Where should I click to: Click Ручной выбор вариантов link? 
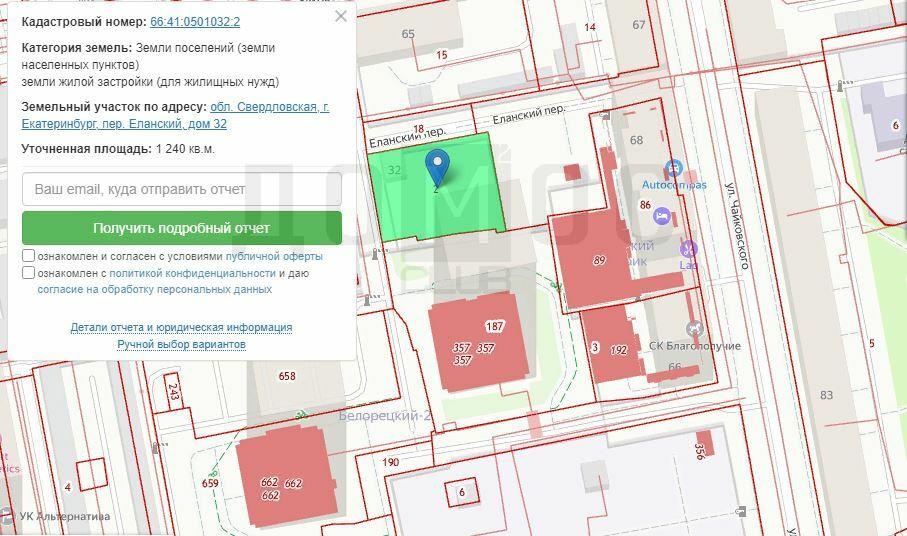coord(181,344)
